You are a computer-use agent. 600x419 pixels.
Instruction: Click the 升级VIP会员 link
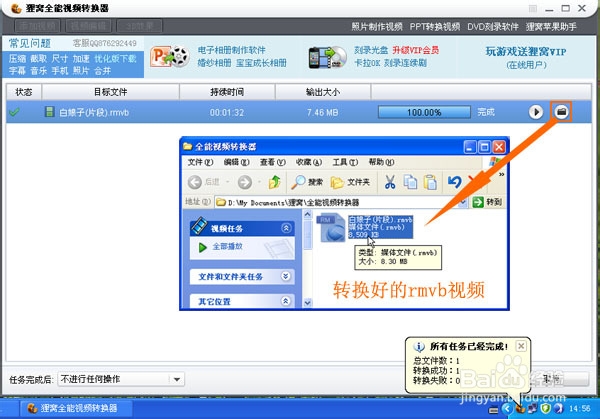click(x=416, y=50)
